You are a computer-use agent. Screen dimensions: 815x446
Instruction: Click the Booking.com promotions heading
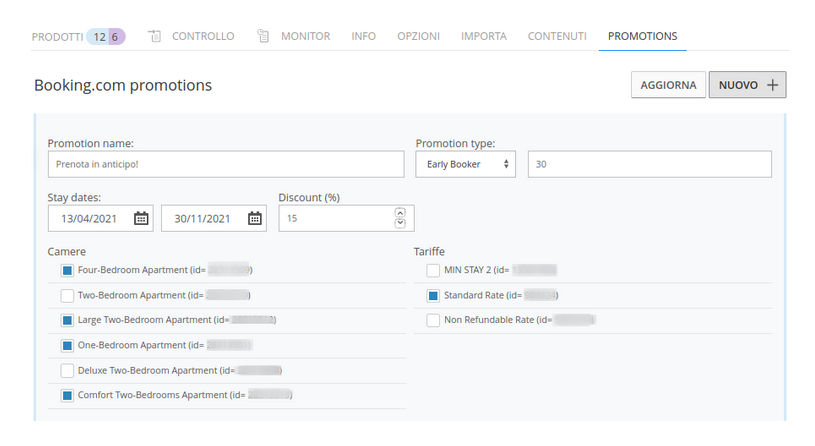point(123,85)
